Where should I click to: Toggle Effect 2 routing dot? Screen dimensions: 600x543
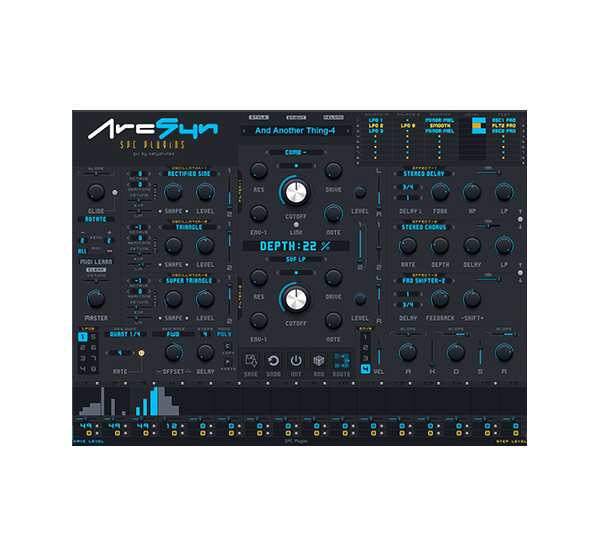520,273
